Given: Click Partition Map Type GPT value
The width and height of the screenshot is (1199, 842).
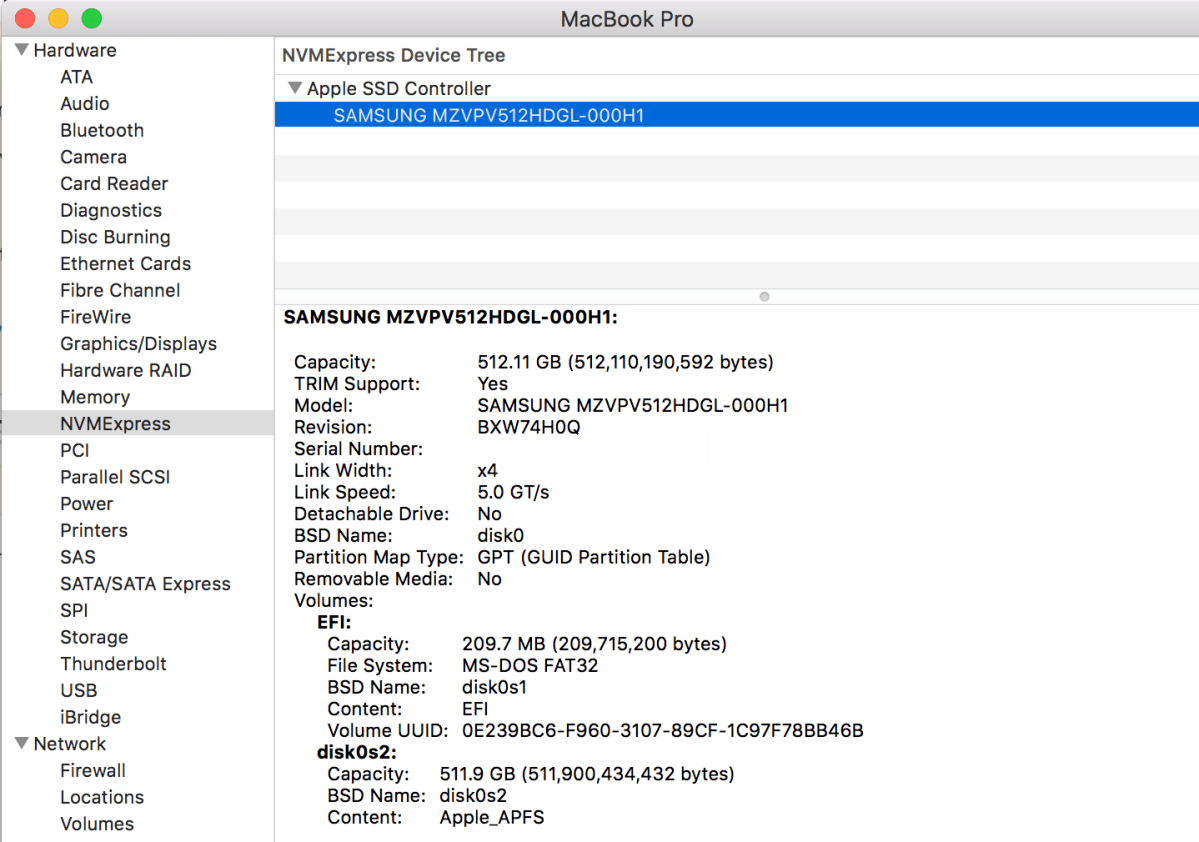Looking at the screenshot, I should 593,558.
